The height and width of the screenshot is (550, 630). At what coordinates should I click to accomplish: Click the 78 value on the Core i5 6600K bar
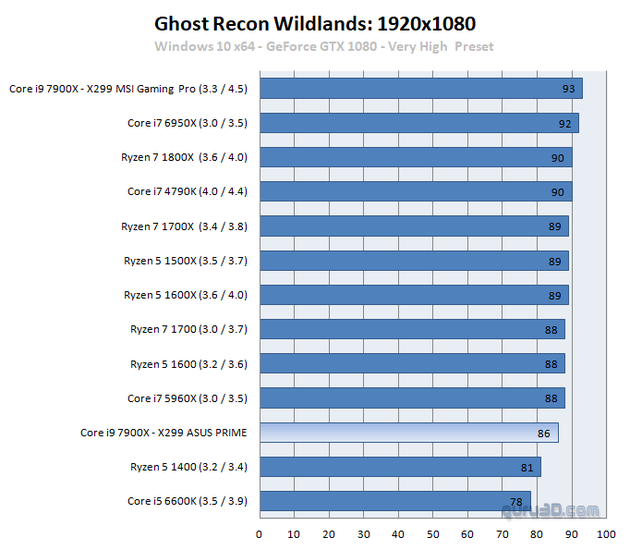click(x=516, y=502)
